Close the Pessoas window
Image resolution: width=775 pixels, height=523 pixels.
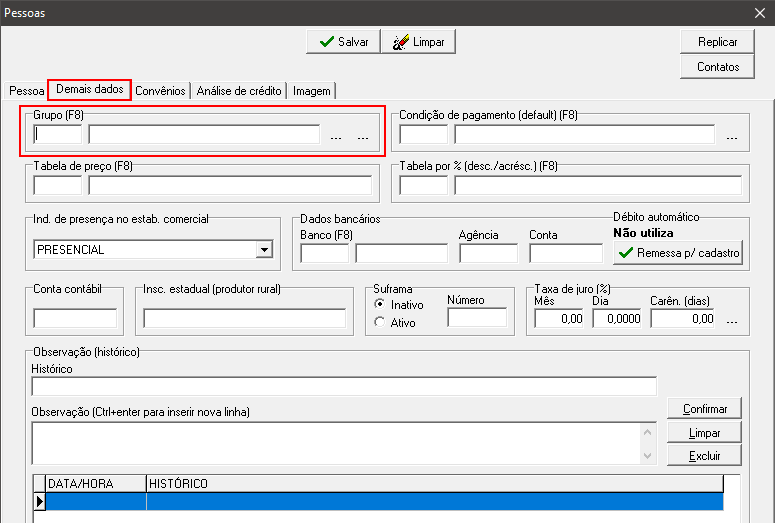coord(759,13)
